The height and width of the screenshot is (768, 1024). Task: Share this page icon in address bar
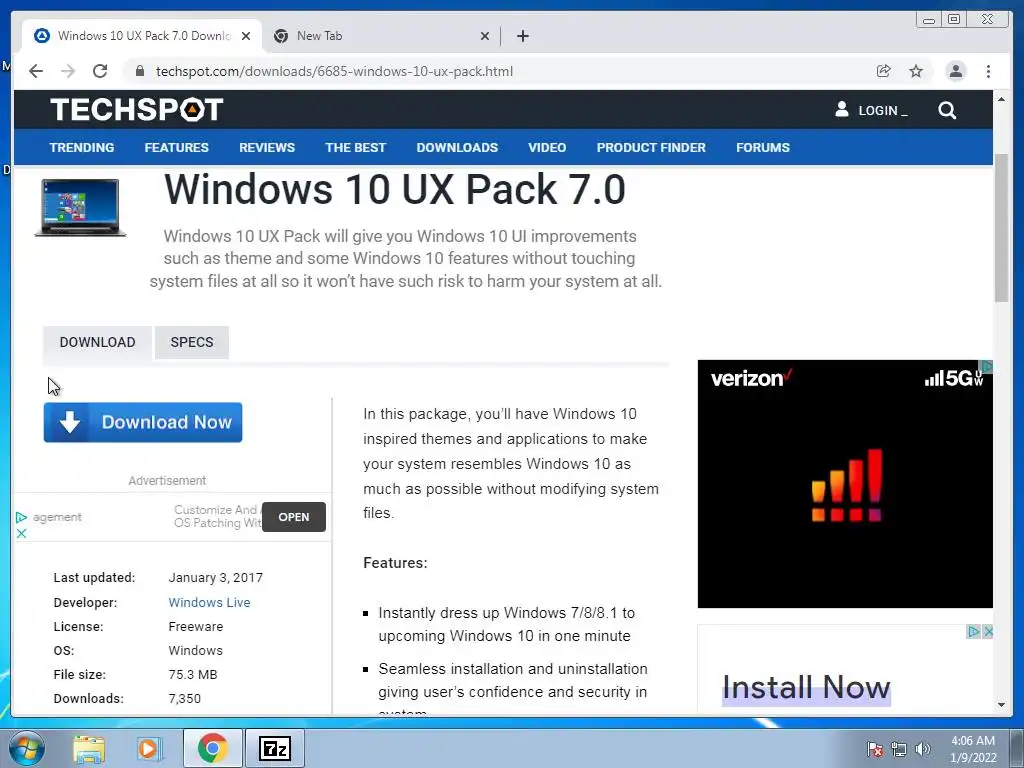(884, 71)
